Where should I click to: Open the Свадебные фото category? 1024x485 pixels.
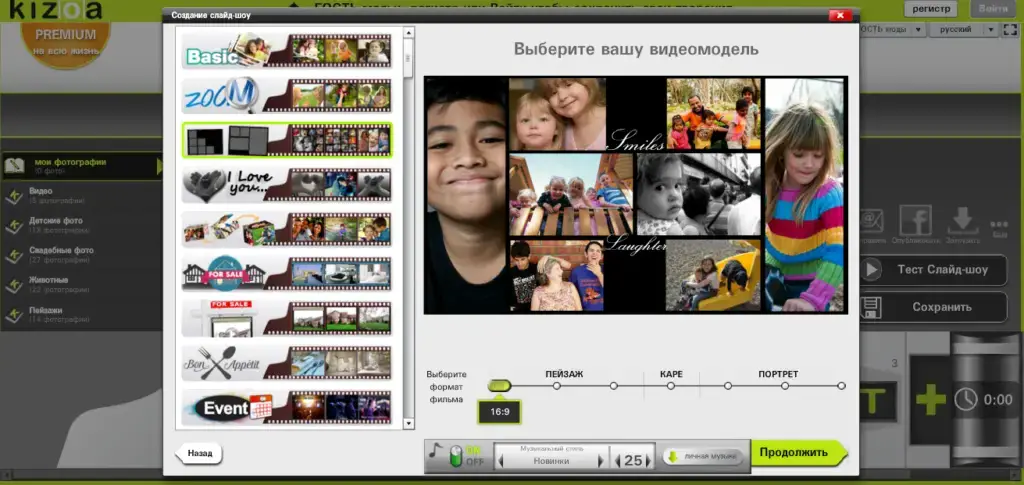[x=62, y=251]
